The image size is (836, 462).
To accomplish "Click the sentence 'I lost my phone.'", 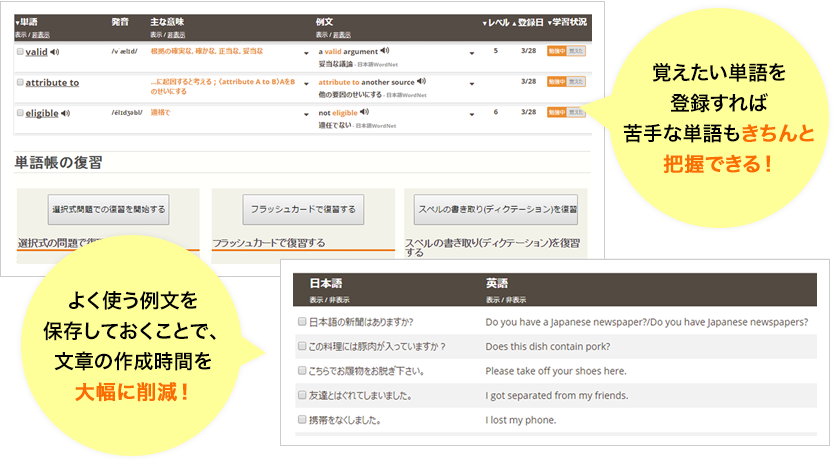I will click(520, 420).
